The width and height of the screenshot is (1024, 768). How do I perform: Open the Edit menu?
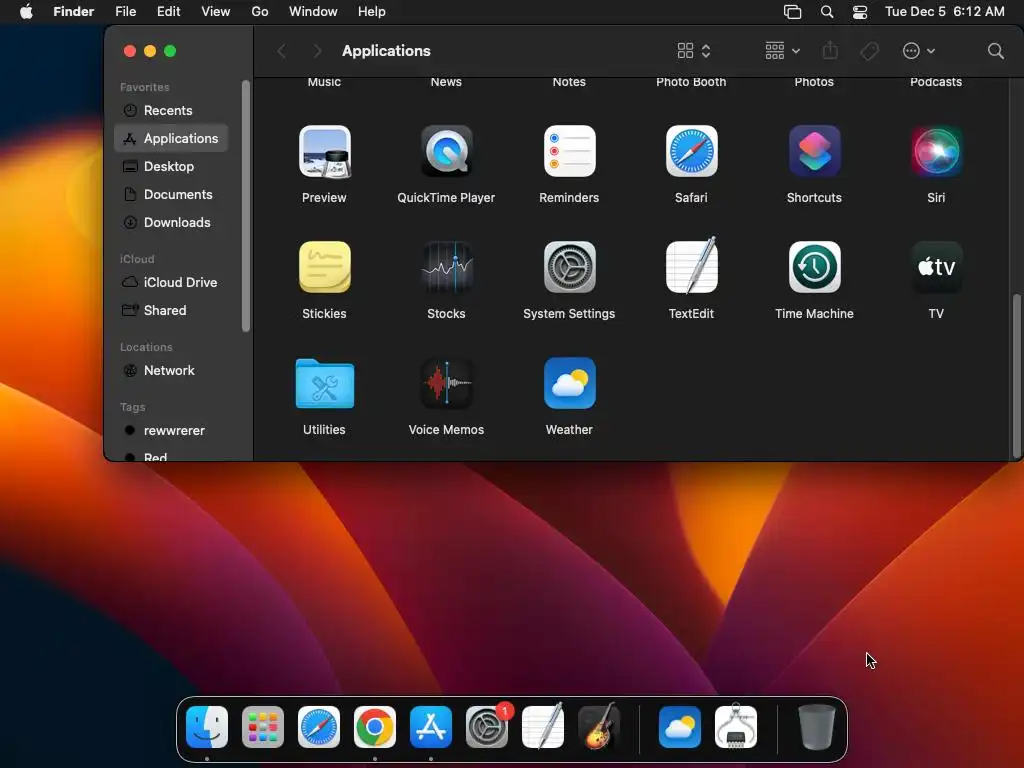(168, 12)
